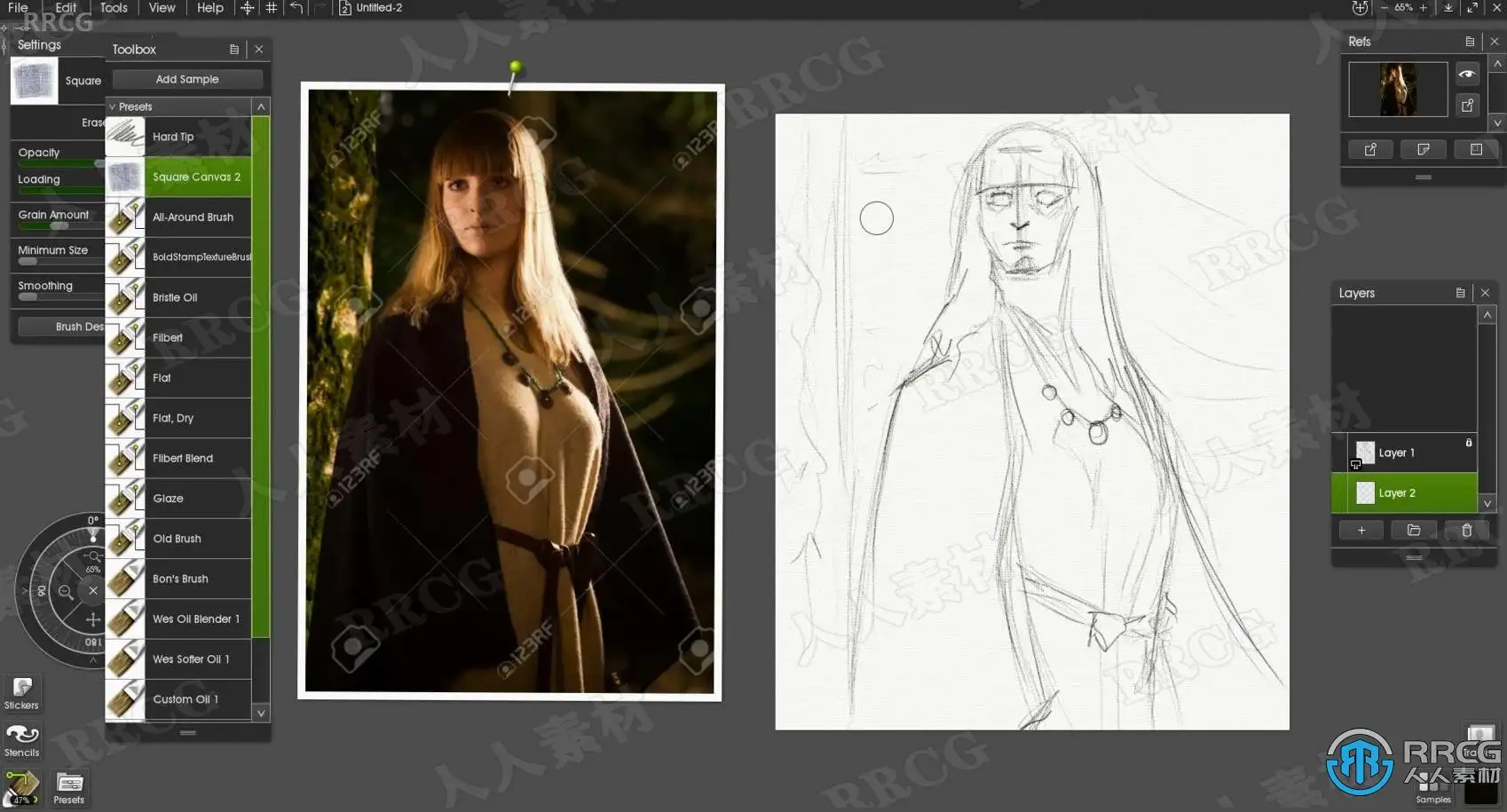The image size is (1507, 812).
Task: Select the Hard Tip preset
Action: tap(178, 137)
